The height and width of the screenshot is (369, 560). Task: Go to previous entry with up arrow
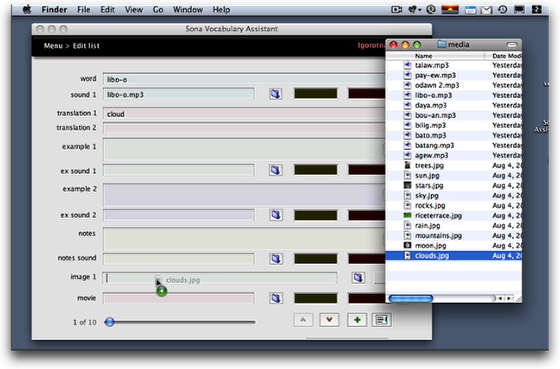tap(303, 320)
